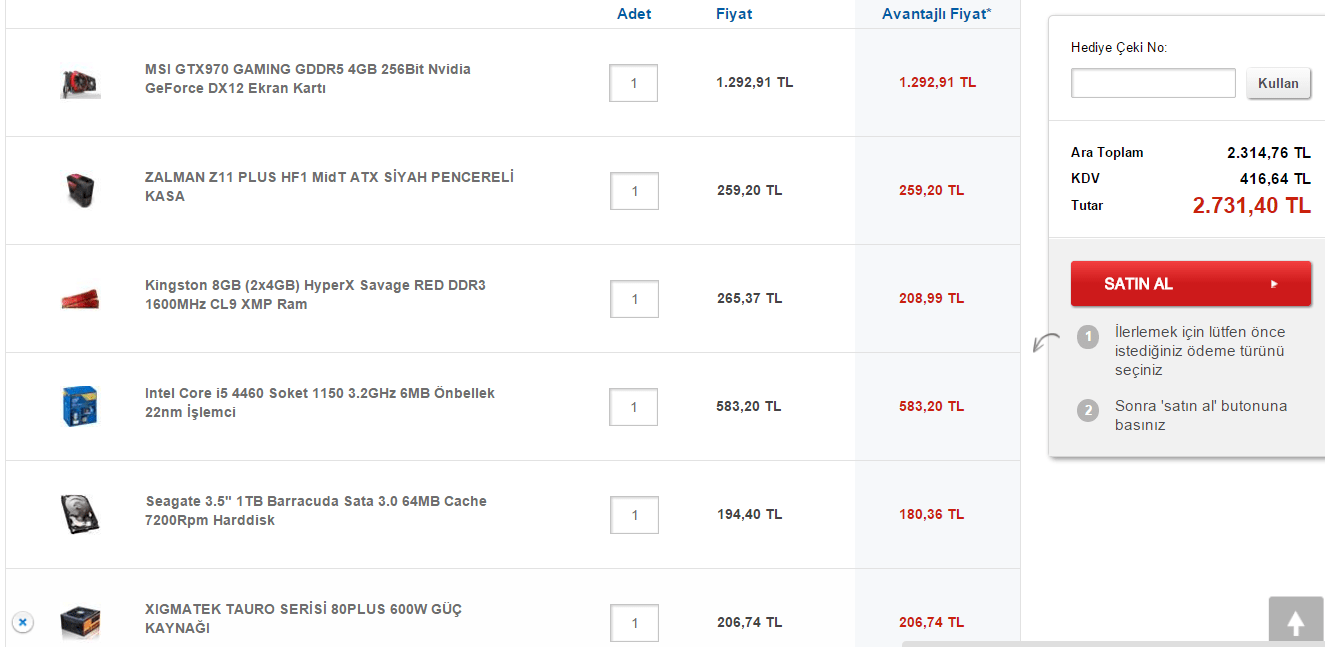Screen dimensions: 1325x647
Task: Remove the Xigmatek item with X icon
Action: [x=23, y=622]
